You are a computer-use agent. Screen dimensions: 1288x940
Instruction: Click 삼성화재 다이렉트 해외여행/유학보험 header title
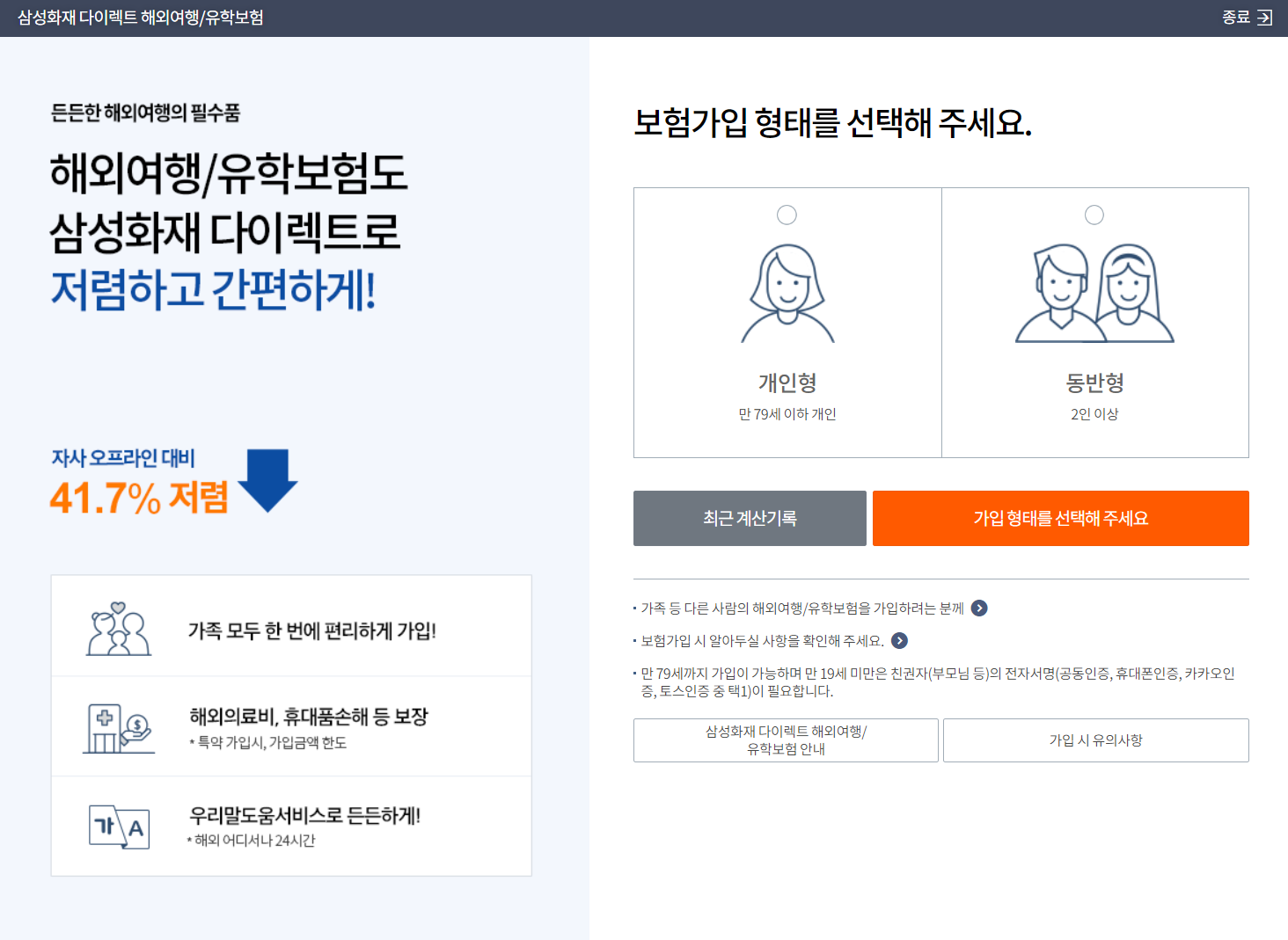(x=141, y=18)
